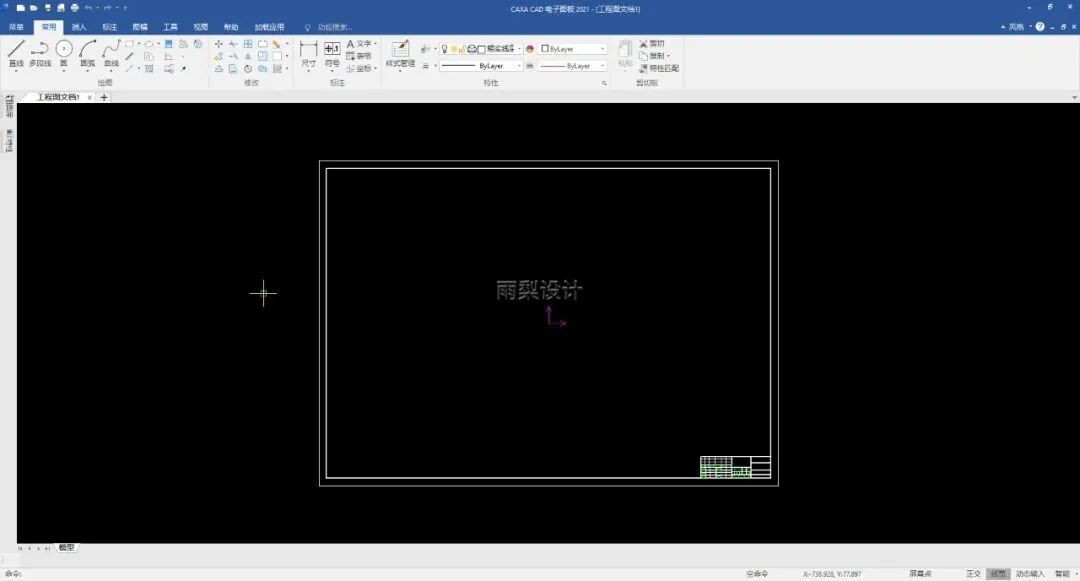Click the help question mark icon

(x=1040, y=27)
